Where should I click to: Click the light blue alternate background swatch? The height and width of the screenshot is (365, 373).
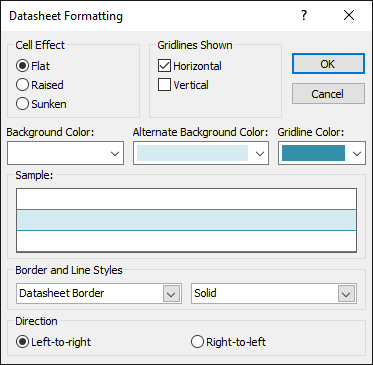[x=192, y=153]
